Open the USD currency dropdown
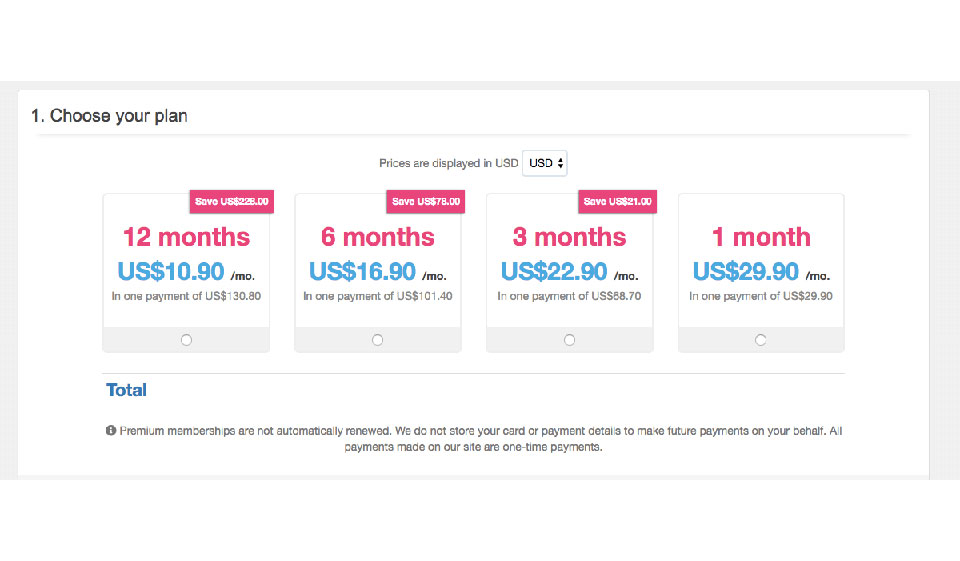 tap(545, 163)
